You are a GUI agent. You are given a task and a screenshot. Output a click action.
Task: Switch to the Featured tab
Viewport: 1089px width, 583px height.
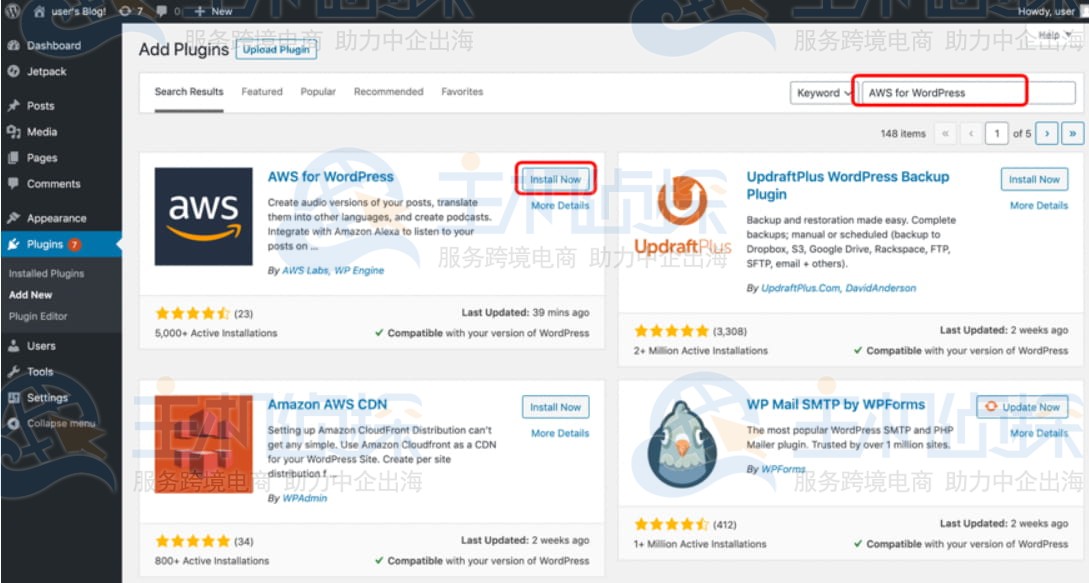262,92
